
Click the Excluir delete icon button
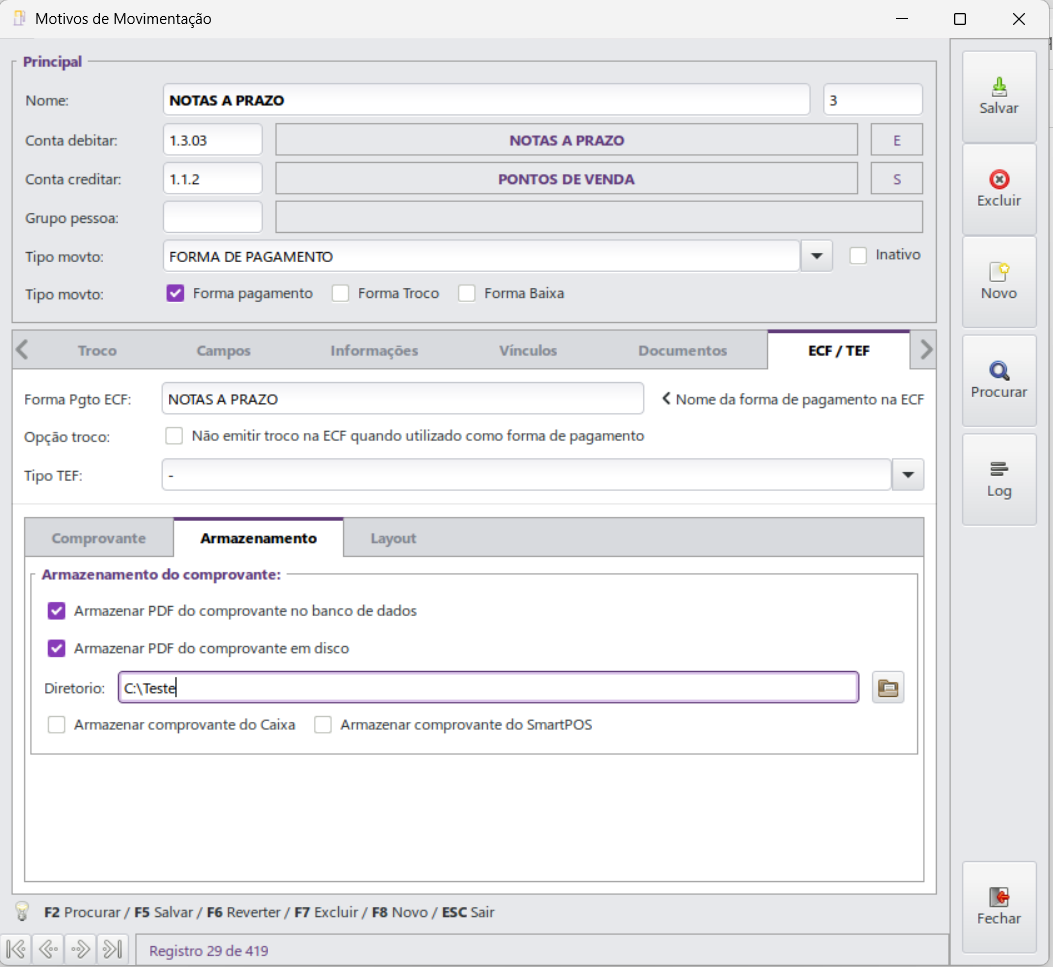click(999, 189)
